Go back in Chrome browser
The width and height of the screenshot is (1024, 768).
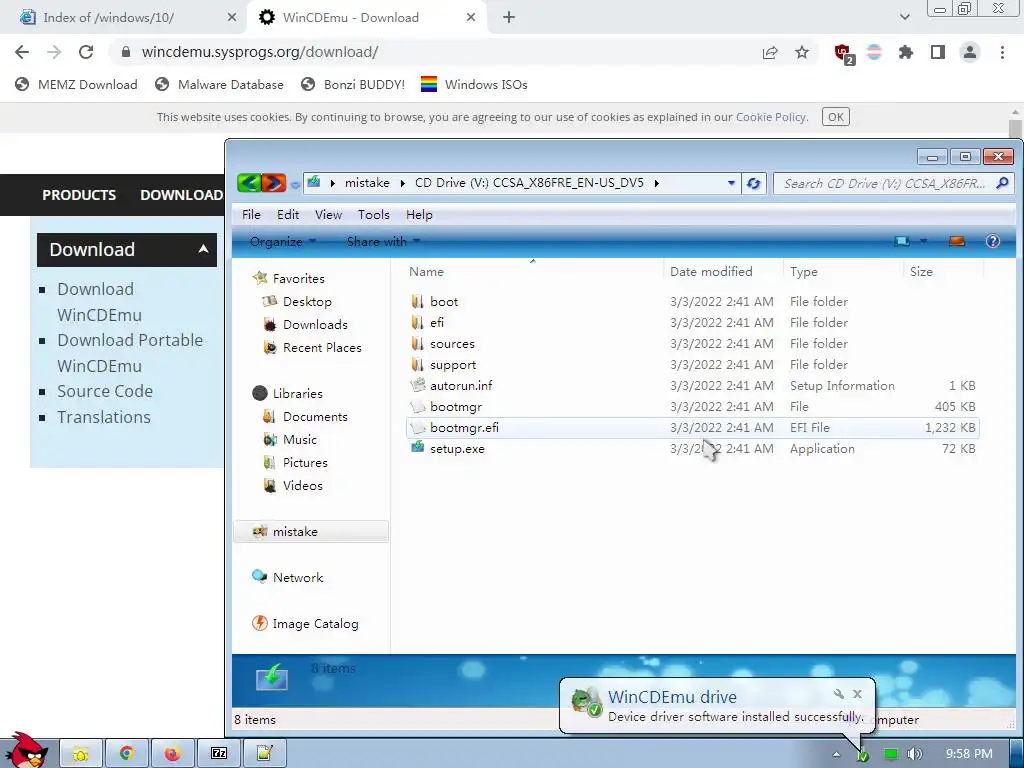(22, 52)
